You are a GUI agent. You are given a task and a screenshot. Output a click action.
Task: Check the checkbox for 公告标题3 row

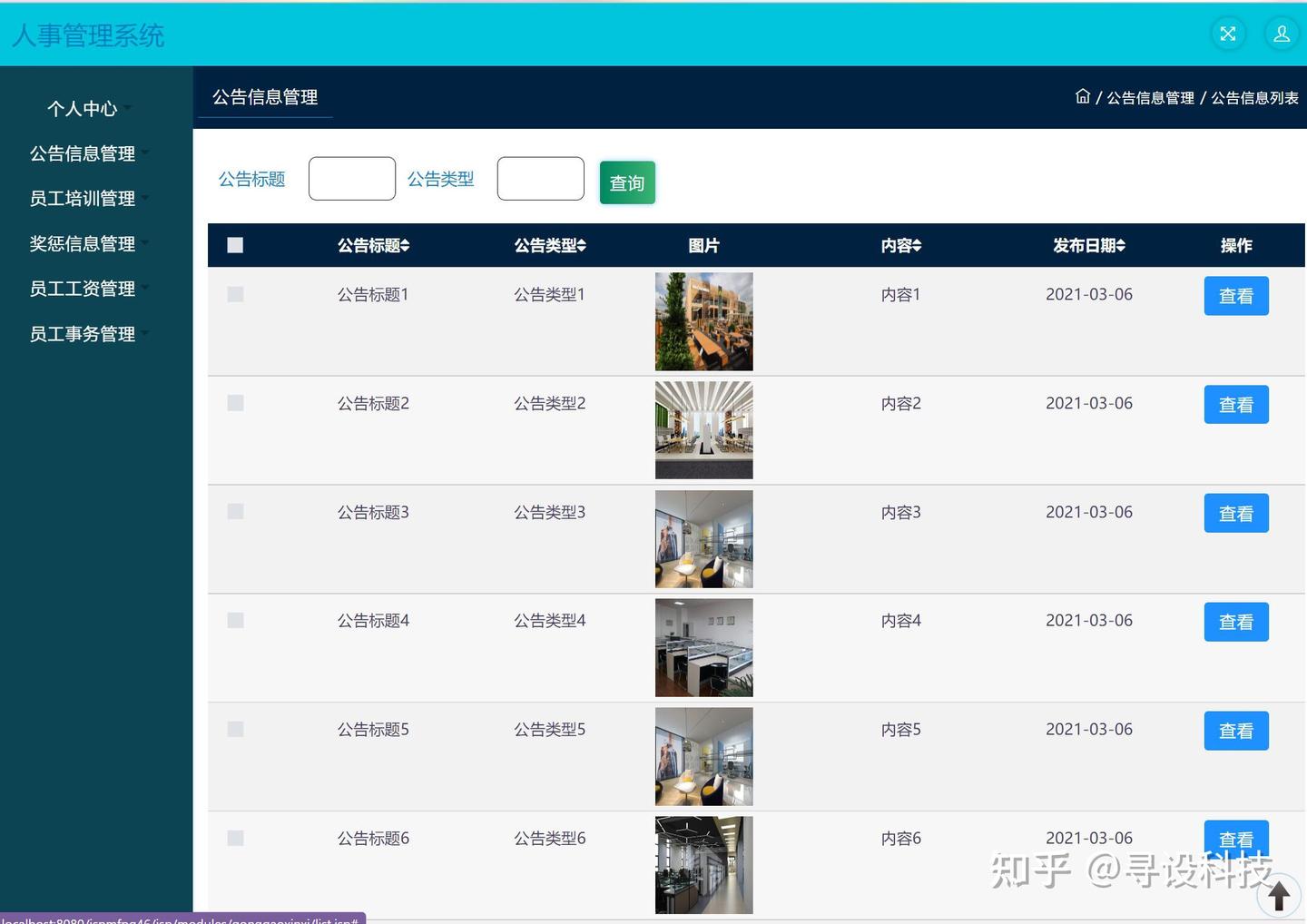coord(235,511)
